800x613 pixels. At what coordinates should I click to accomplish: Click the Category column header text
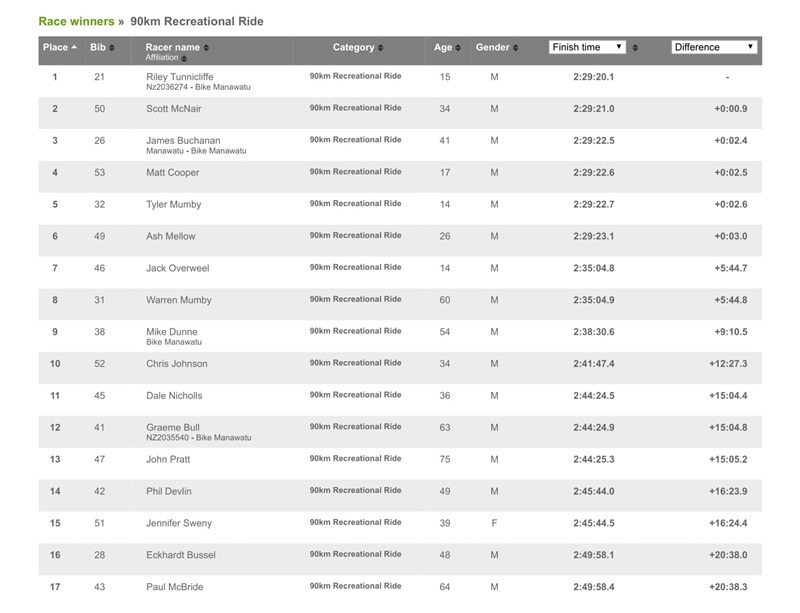(x=353, y=48)
